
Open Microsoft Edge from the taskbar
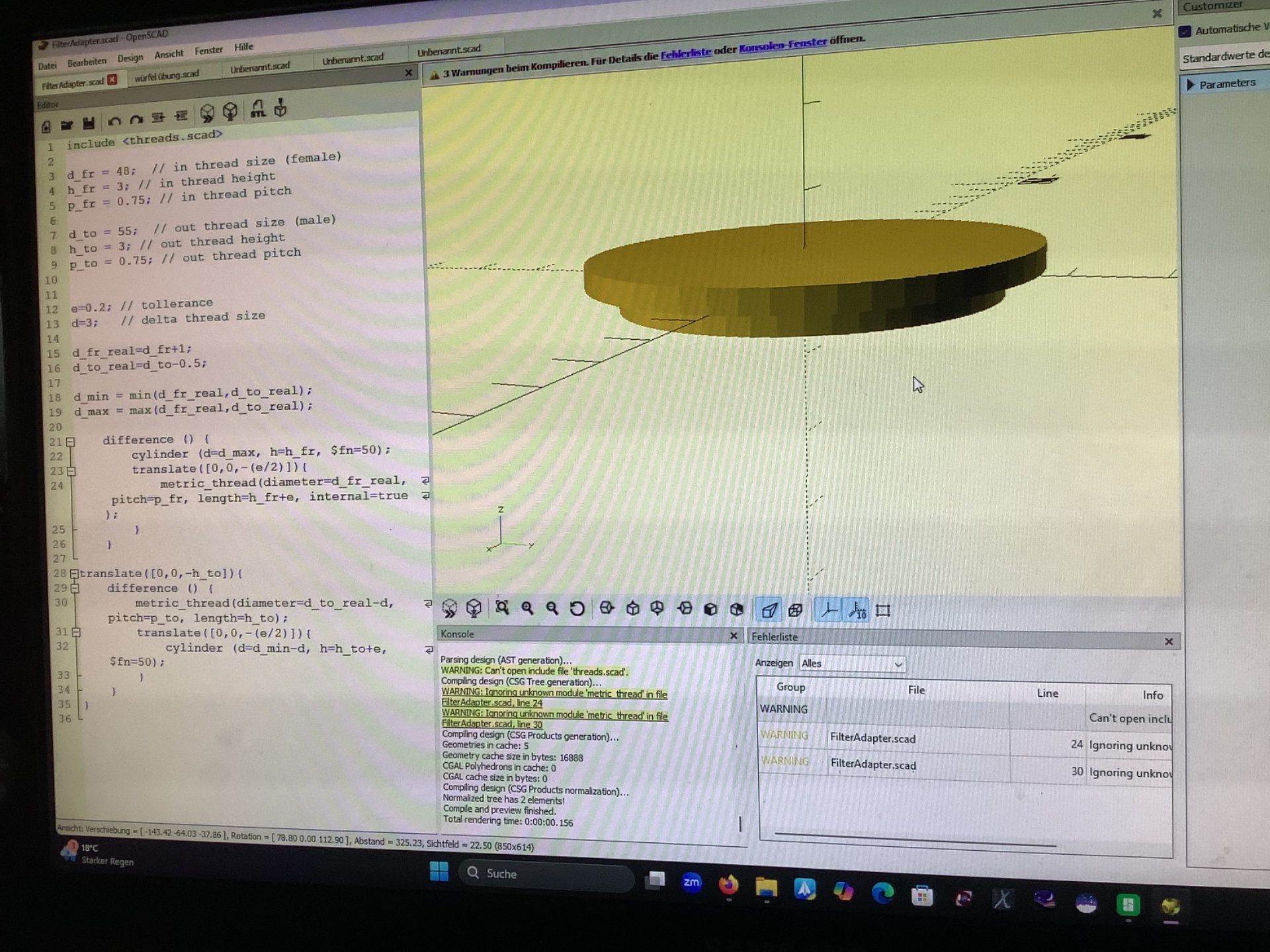click(882, 893)
